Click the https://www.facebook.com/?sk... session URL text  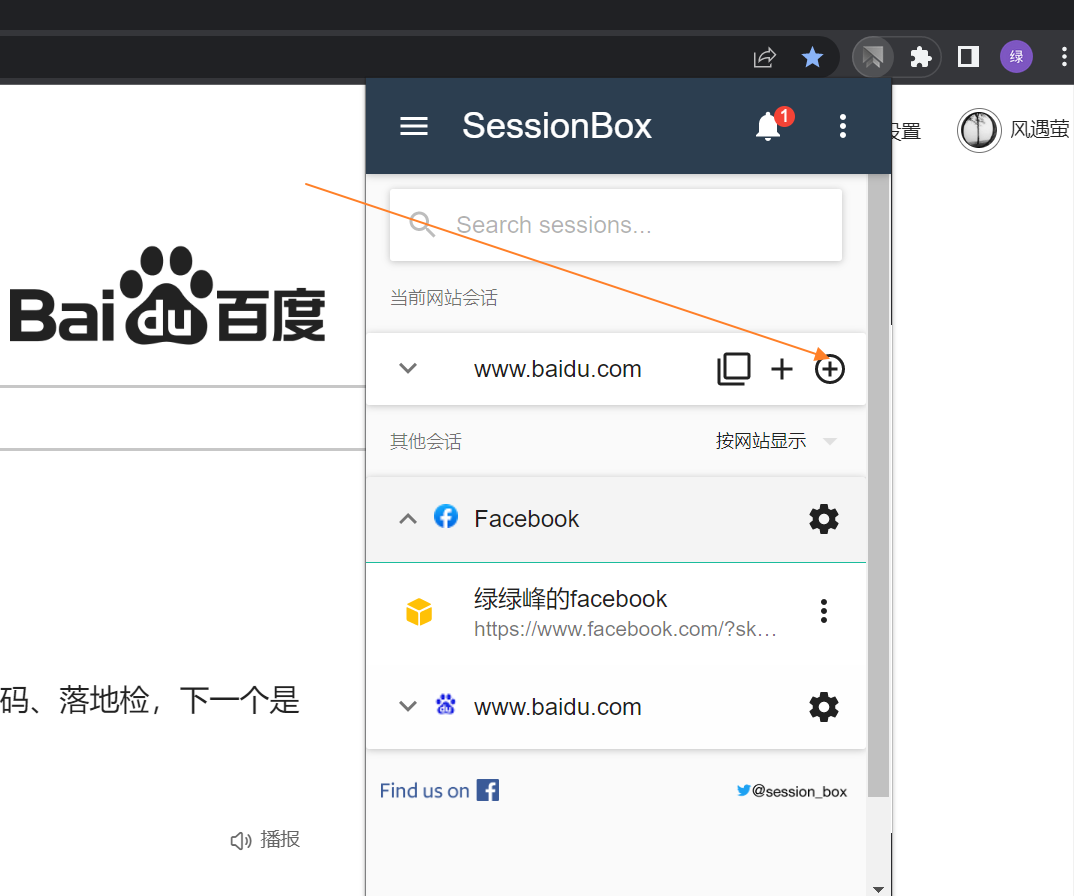point(625,629)
